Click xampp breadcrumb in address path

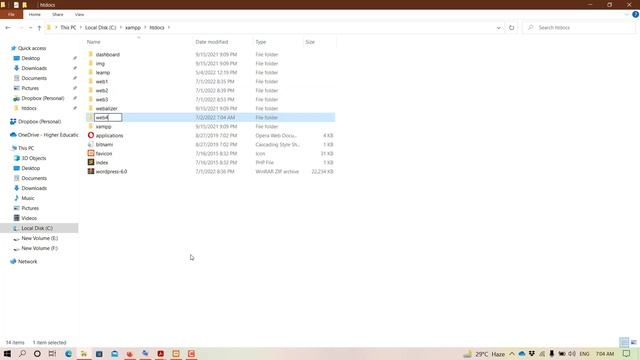[133, 28]
